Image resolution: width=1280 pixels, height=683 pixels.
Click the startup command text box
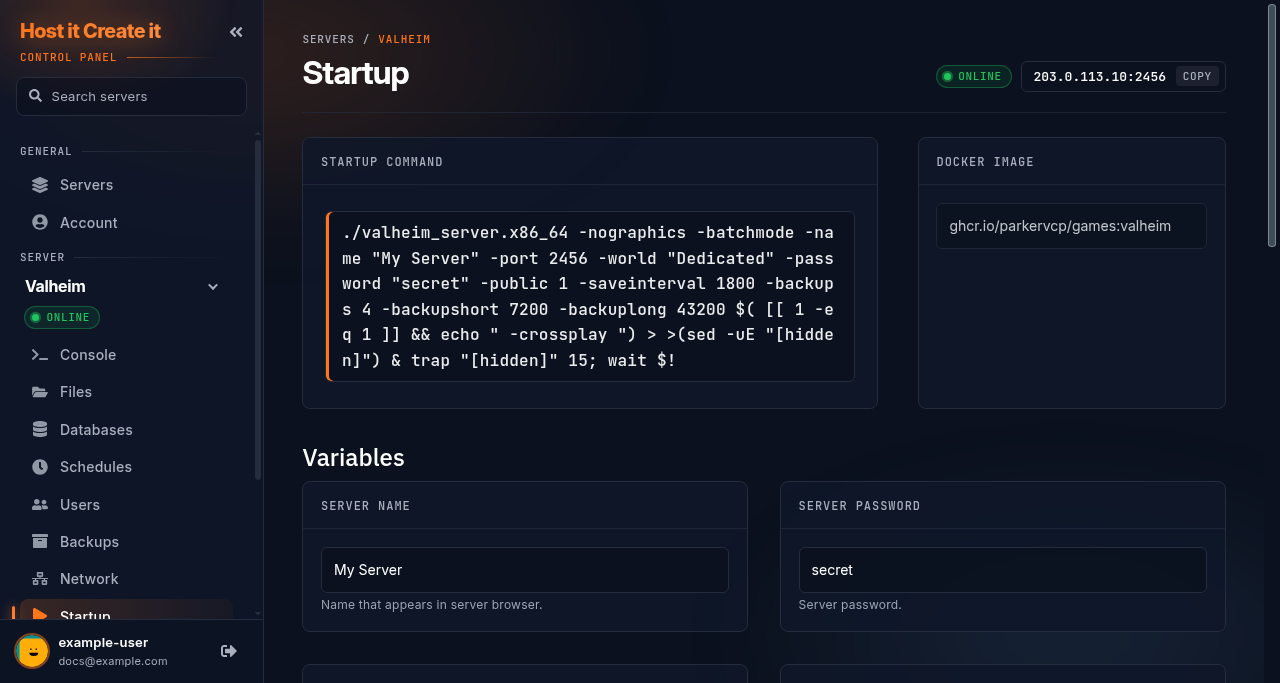(x=590, y=296)
